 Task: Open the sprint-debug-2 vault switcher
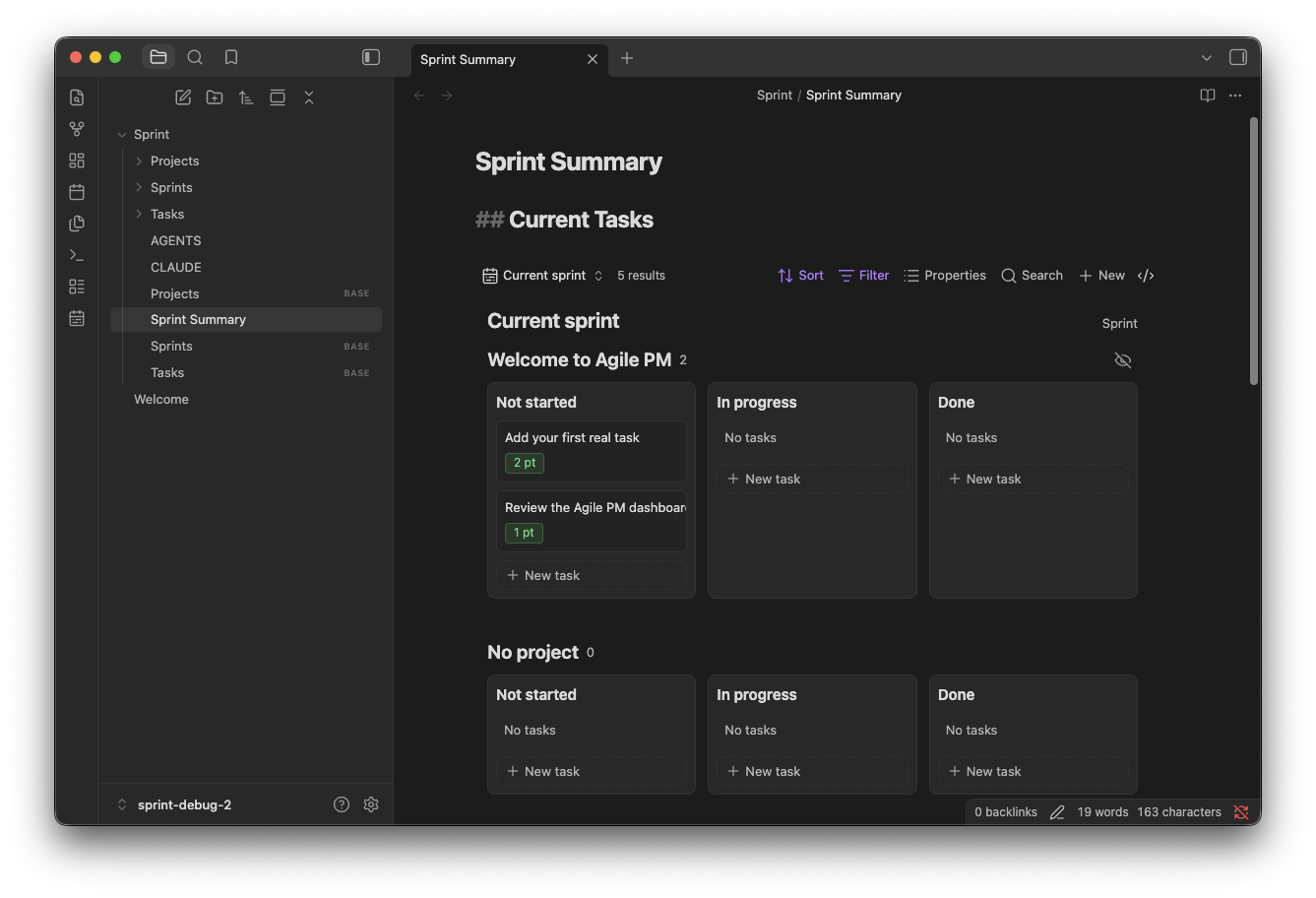[174, 804]
